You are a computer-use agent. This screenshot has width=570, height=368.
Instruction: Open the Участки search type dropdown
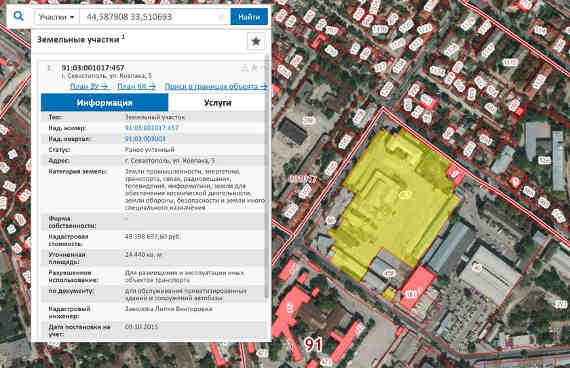(x=56, y=17)
